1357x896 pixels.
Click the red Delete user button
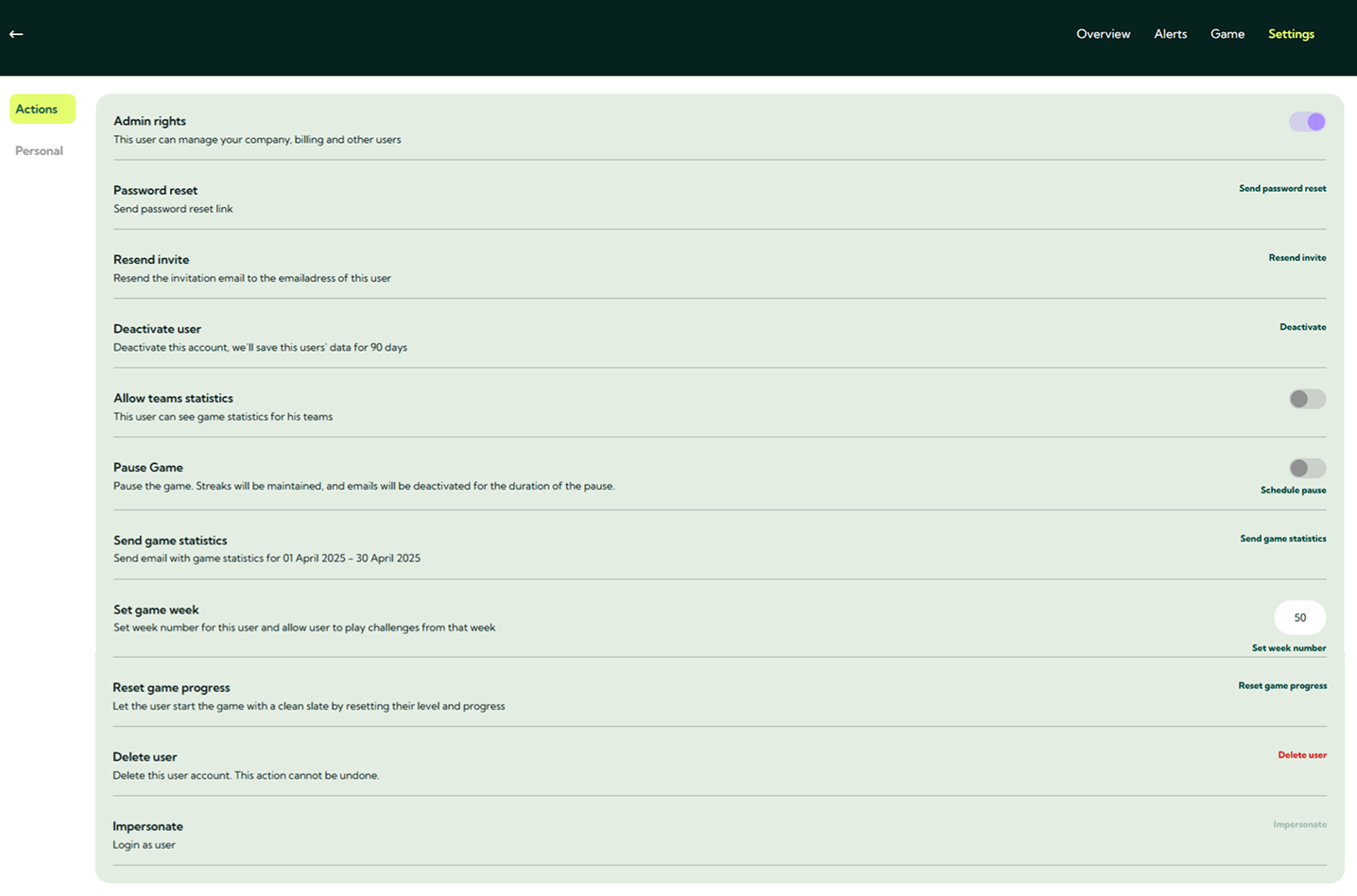point(1301,755)
